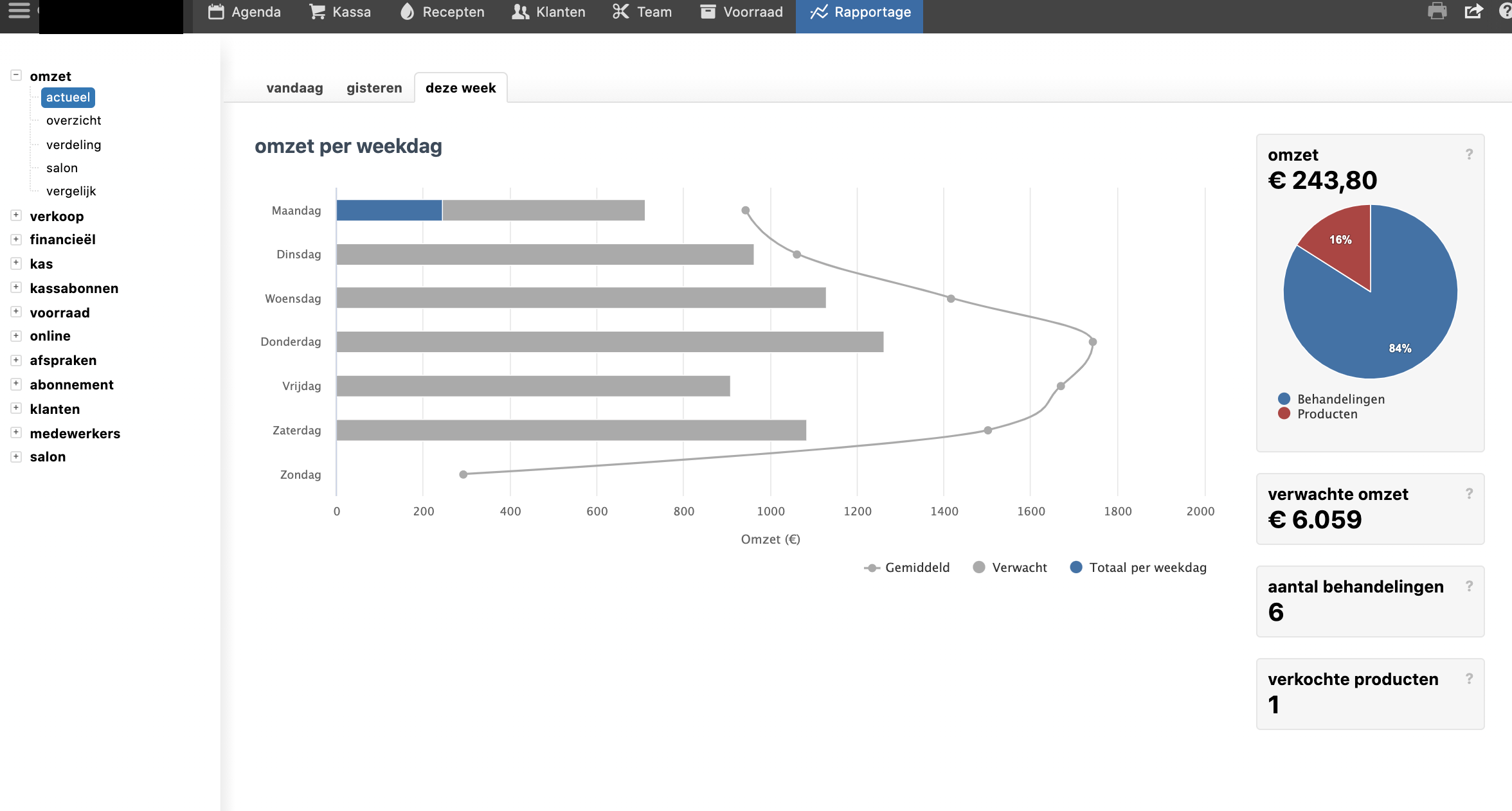Viewport: 1512px width, 811px height.
Task: Open the vergelijk report link
Action: [71, 191]
